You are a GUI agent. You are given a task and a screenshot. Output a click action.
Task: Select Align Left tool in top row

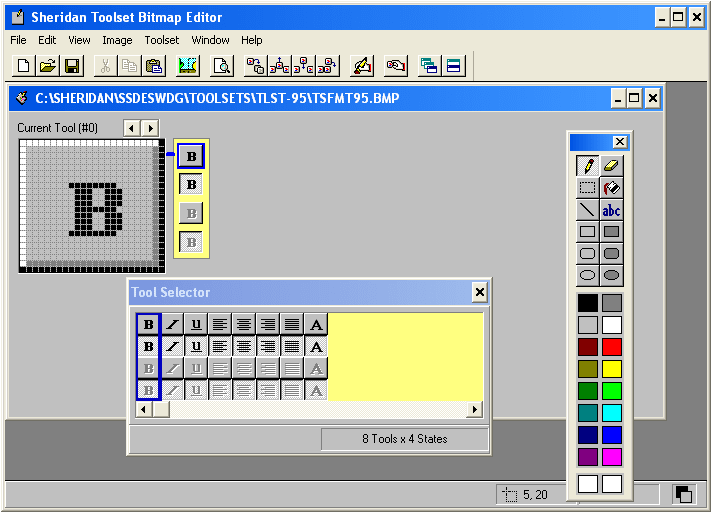(x=220, y=324)
